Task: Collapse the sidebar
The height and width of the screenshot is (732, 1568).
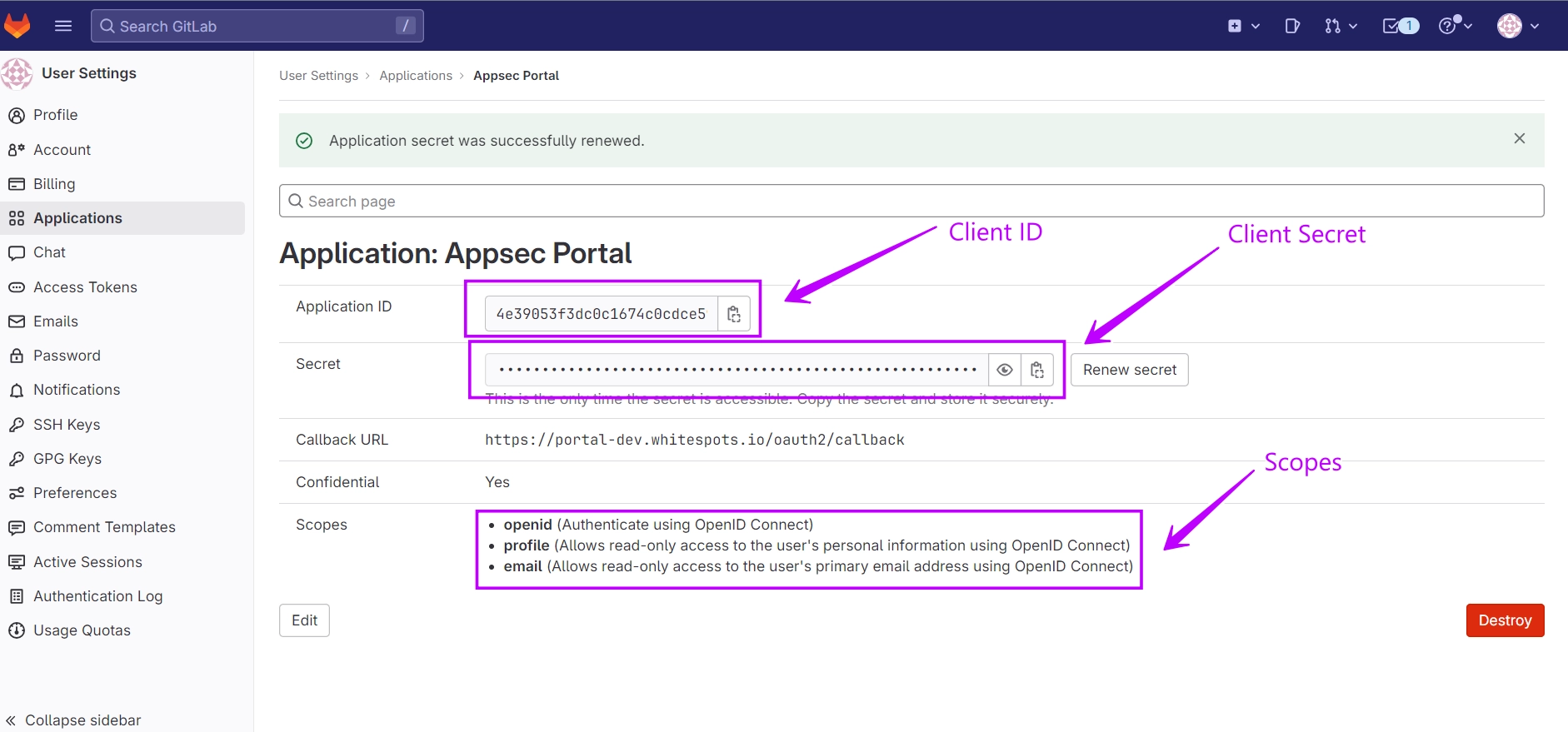Action: [x=73, y=720]
